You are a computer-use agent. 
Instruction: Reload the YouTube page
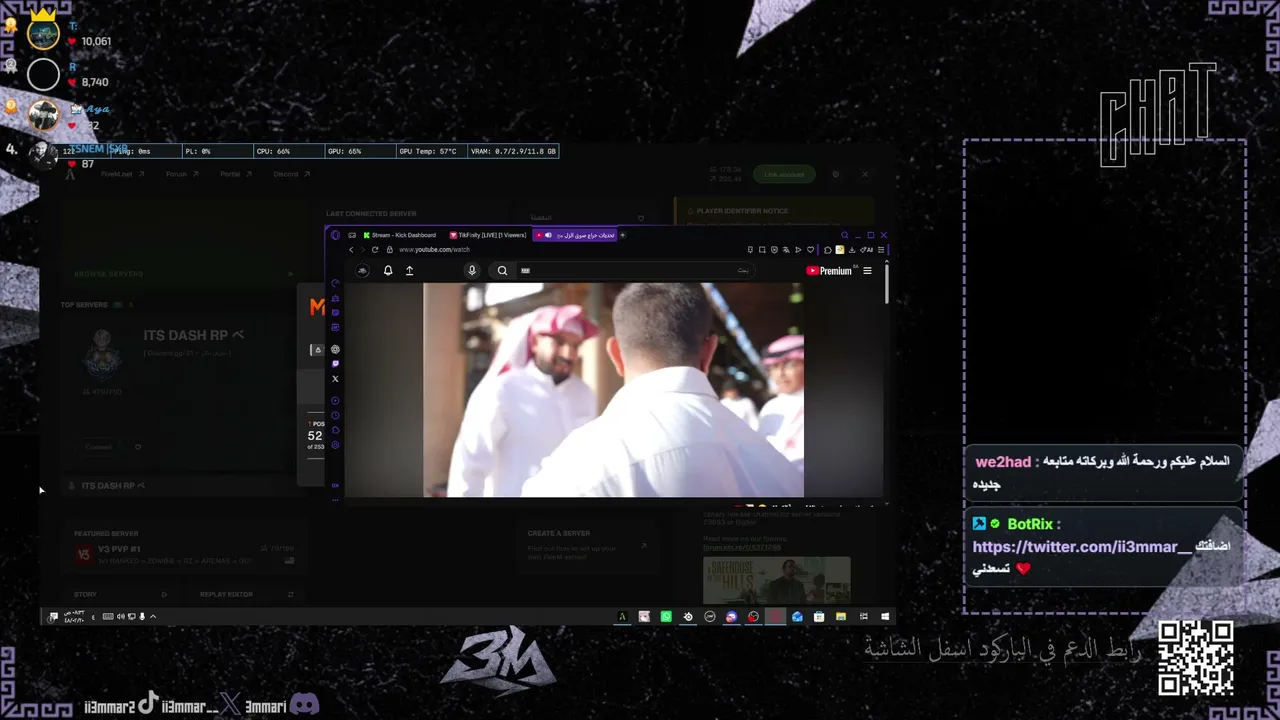(x=375, y=249)
